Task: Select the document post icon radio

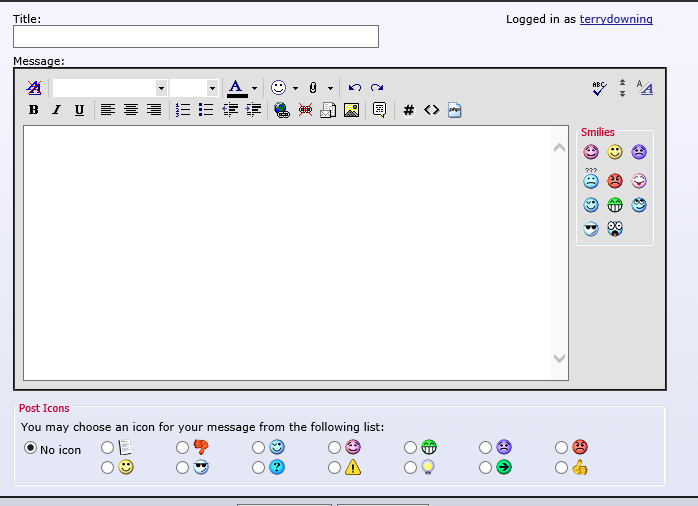Action: point(107,447)
